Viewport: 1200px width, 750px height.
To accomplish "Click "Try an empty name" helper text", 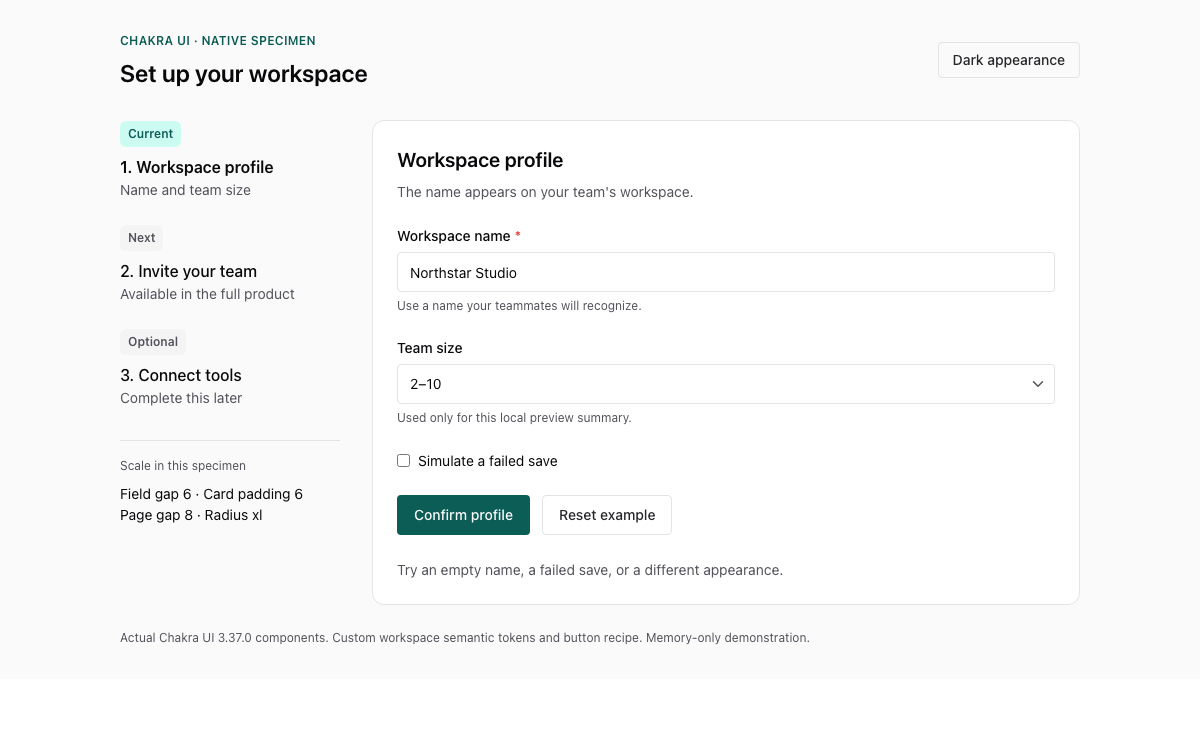I will tap(590, 570).
